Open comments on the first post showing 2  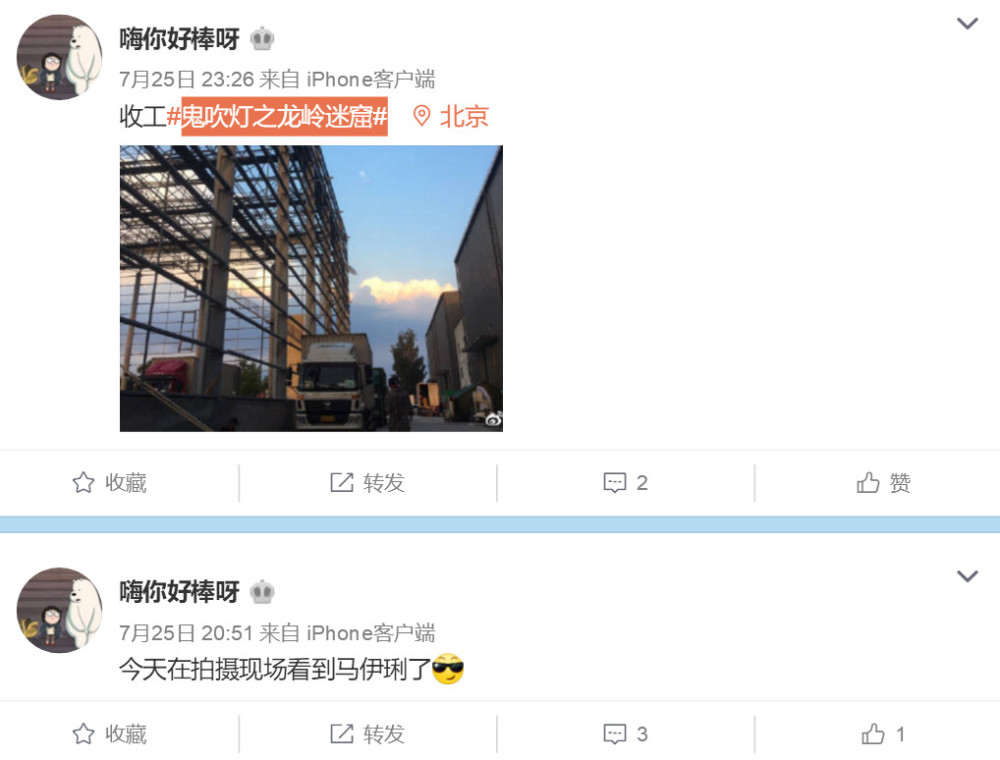626,483
